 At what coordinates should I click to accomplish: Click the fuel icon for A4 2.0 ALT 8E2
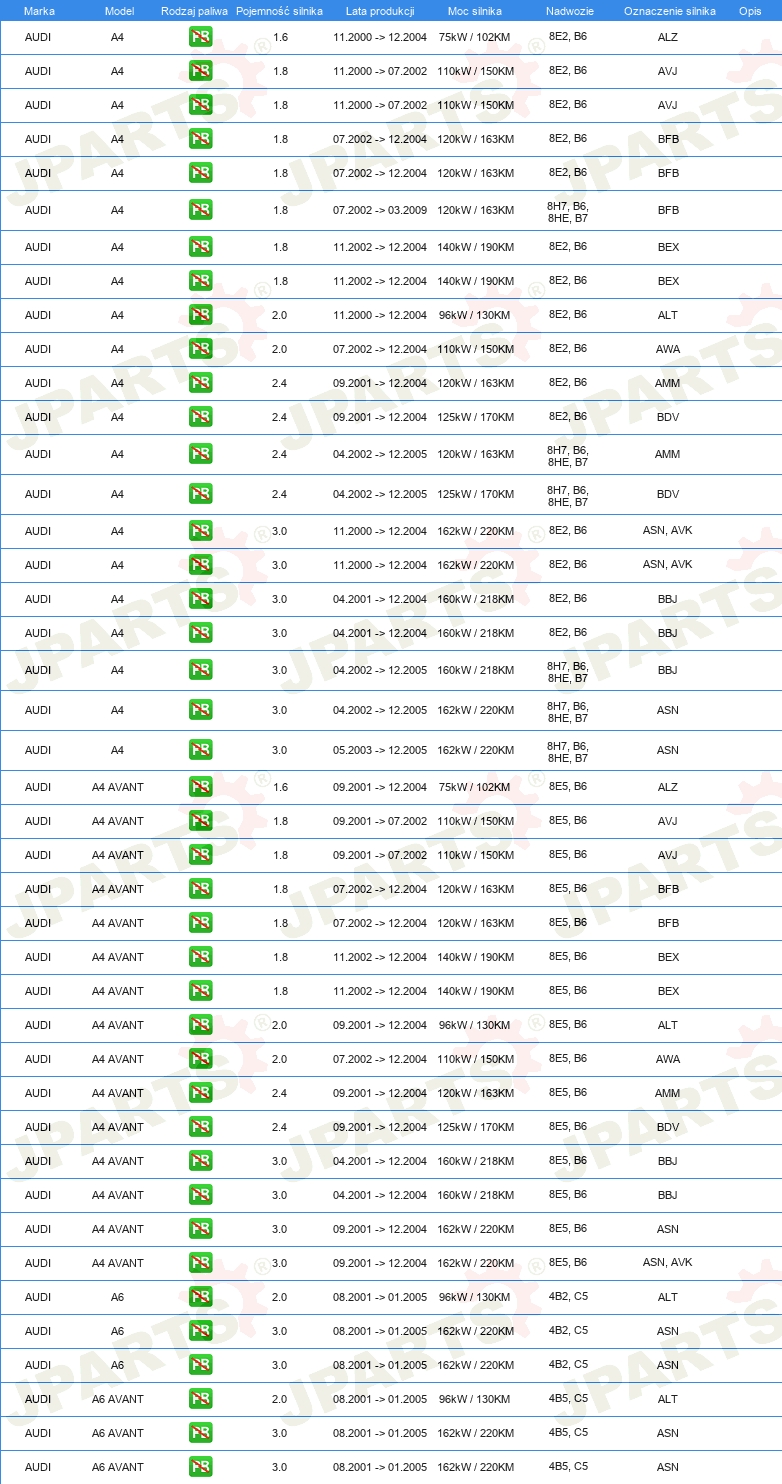200,315
